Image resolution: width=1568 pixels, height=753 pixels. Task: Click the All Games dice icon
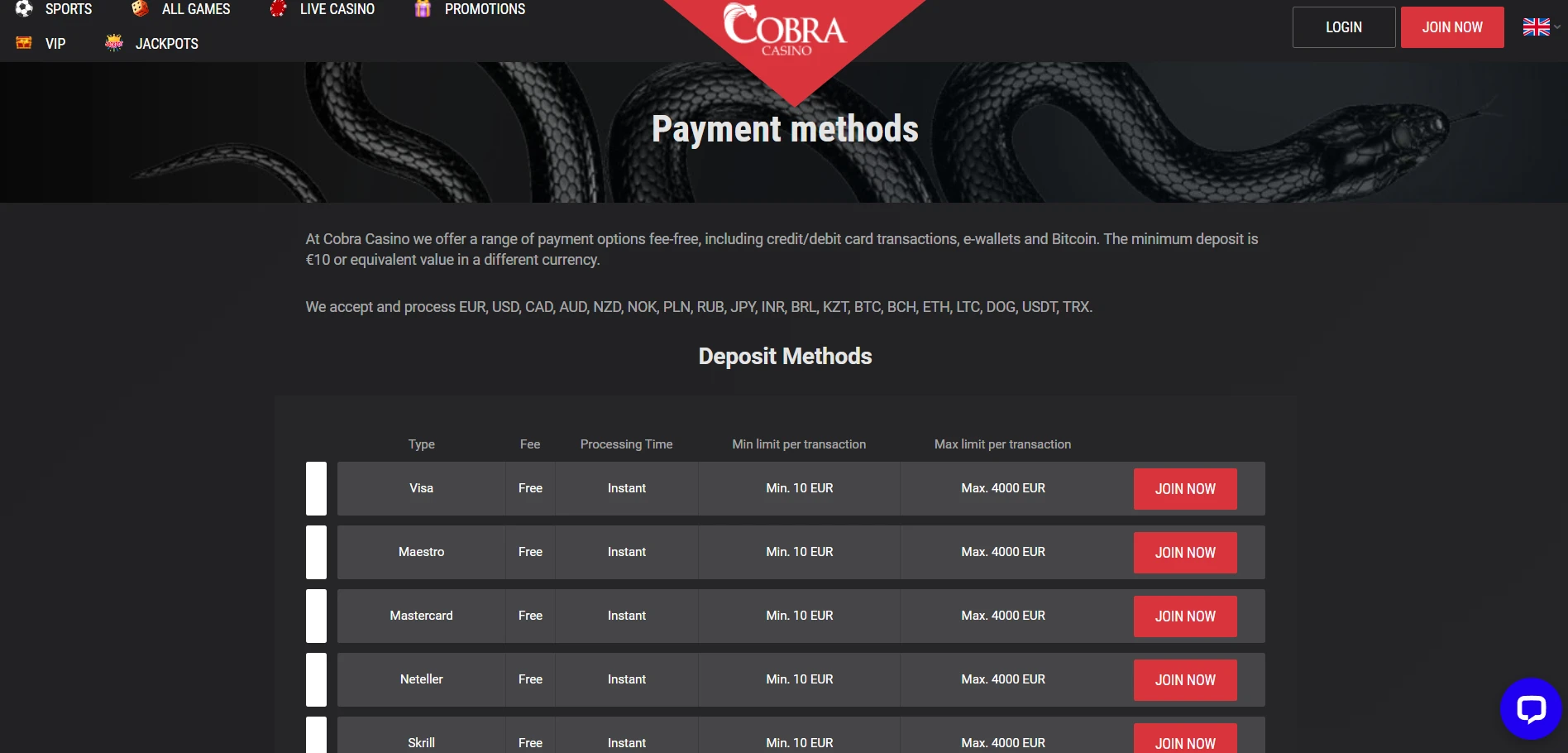pos(140,9)
